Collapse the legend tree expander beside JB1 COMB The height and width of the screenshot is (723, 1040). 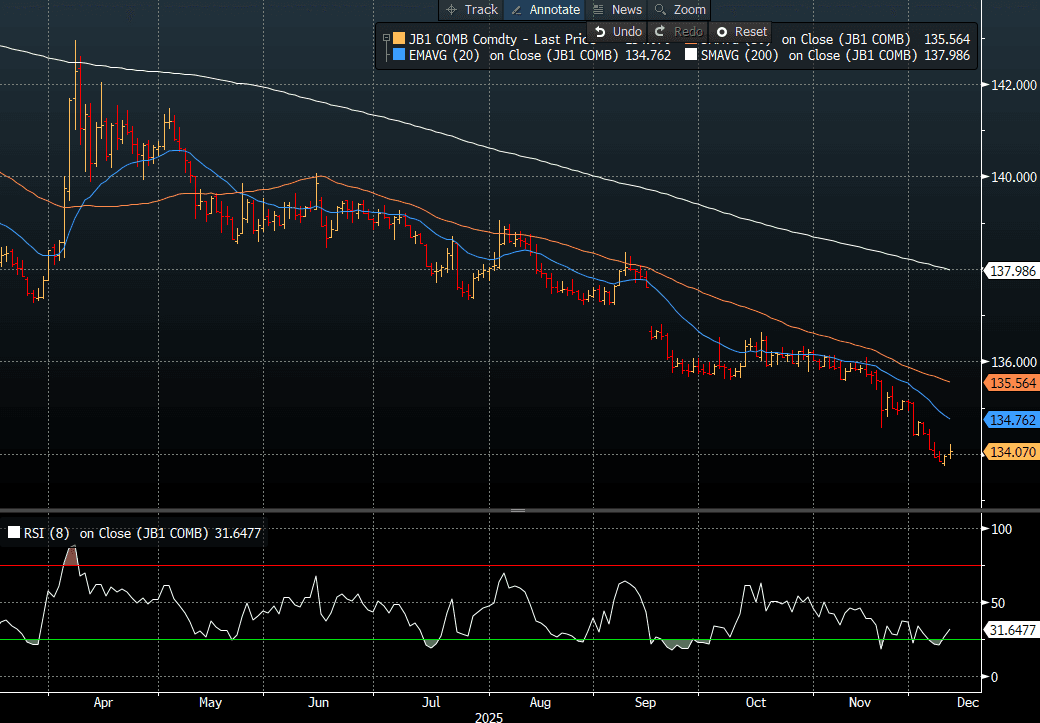tap(386, 39)
